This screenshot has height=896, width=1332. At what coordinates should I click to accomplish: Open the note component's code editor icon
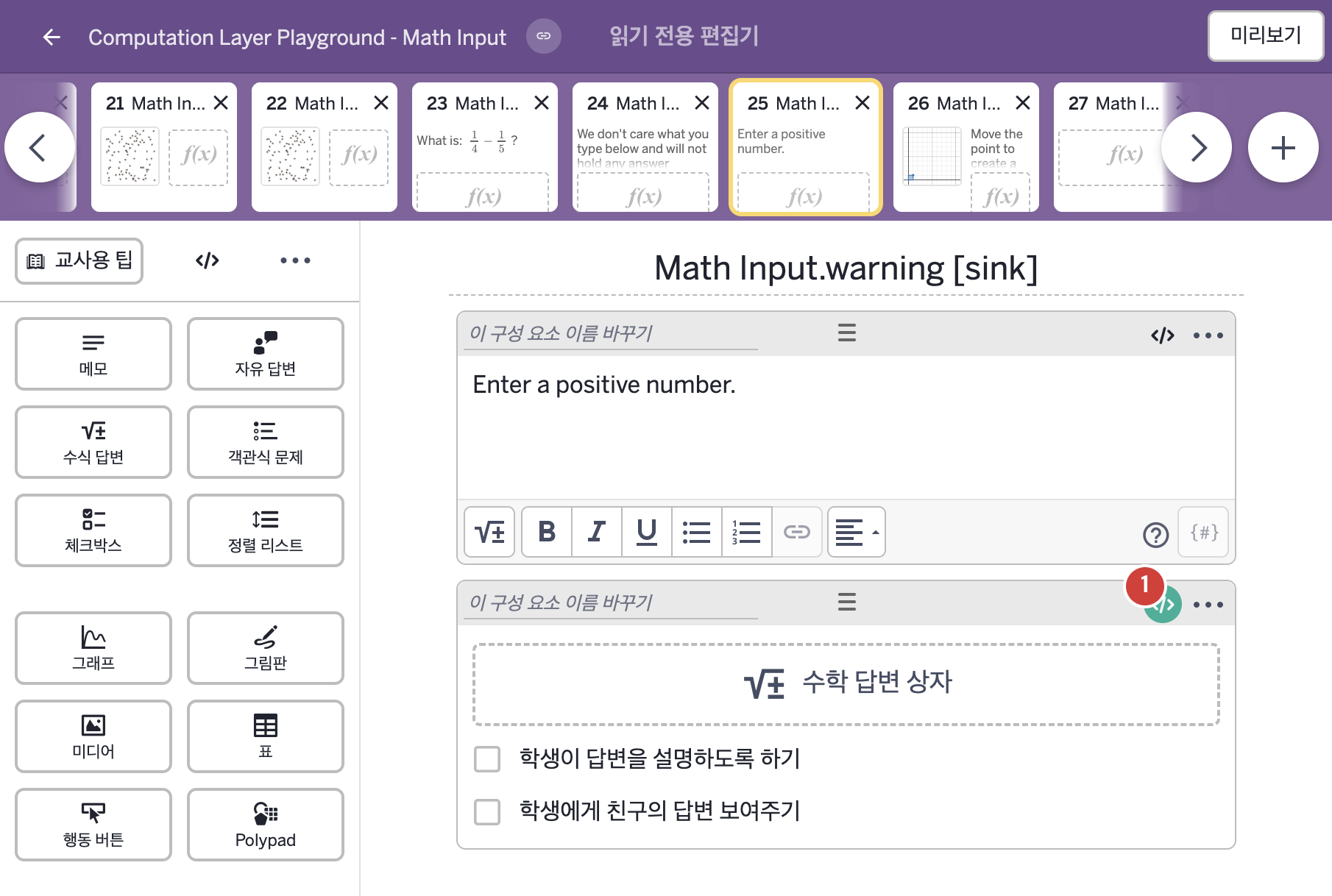pyautogui.click(x=1163, y=335)
